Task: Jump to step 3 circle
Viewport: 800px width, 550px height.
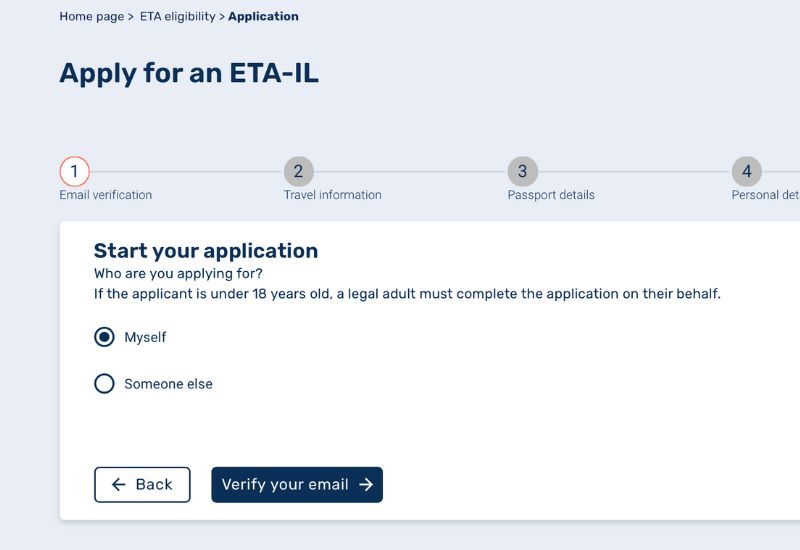Action: click(522, 171)
